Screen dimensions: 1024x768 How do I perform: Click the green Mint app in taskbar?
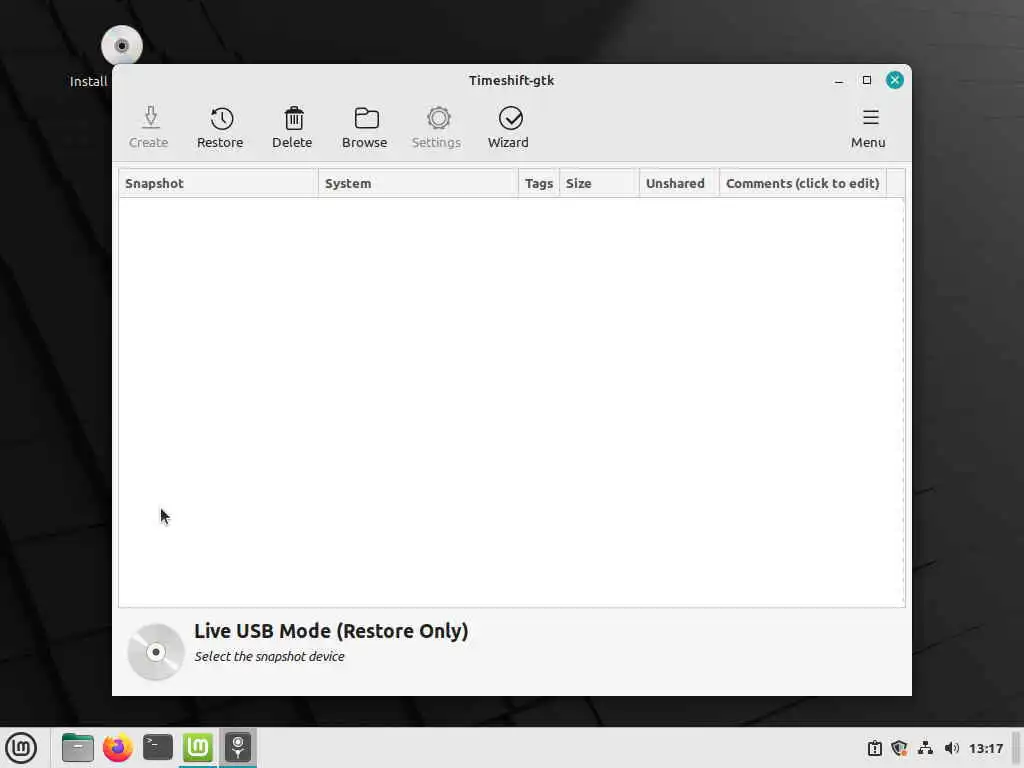(x=198, y=748)
